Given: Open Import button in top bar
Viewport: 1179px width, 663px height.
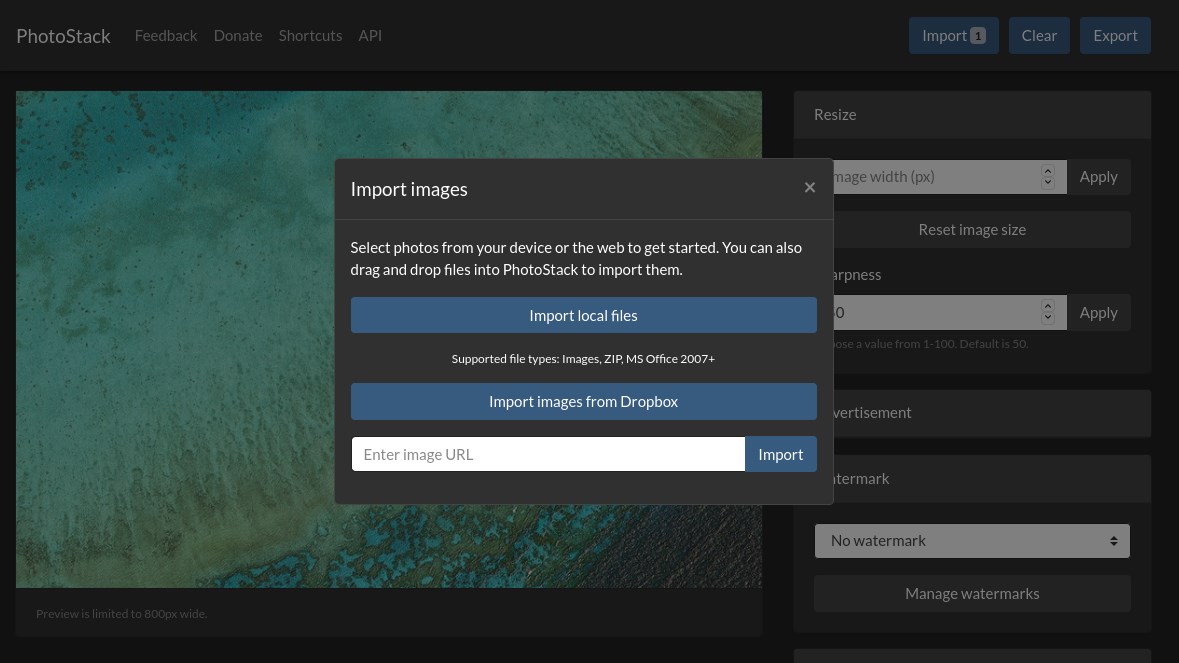Looking at the screenshot, I should 953,35.
